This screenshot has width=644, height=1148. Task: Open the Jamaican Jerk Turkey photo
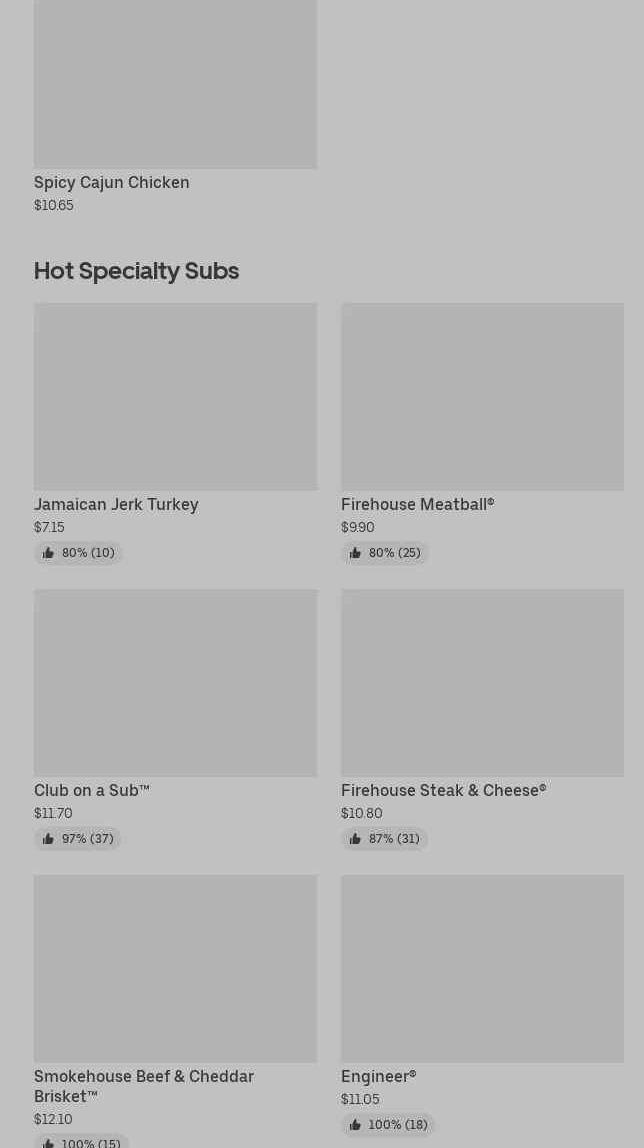pos(175,397)
